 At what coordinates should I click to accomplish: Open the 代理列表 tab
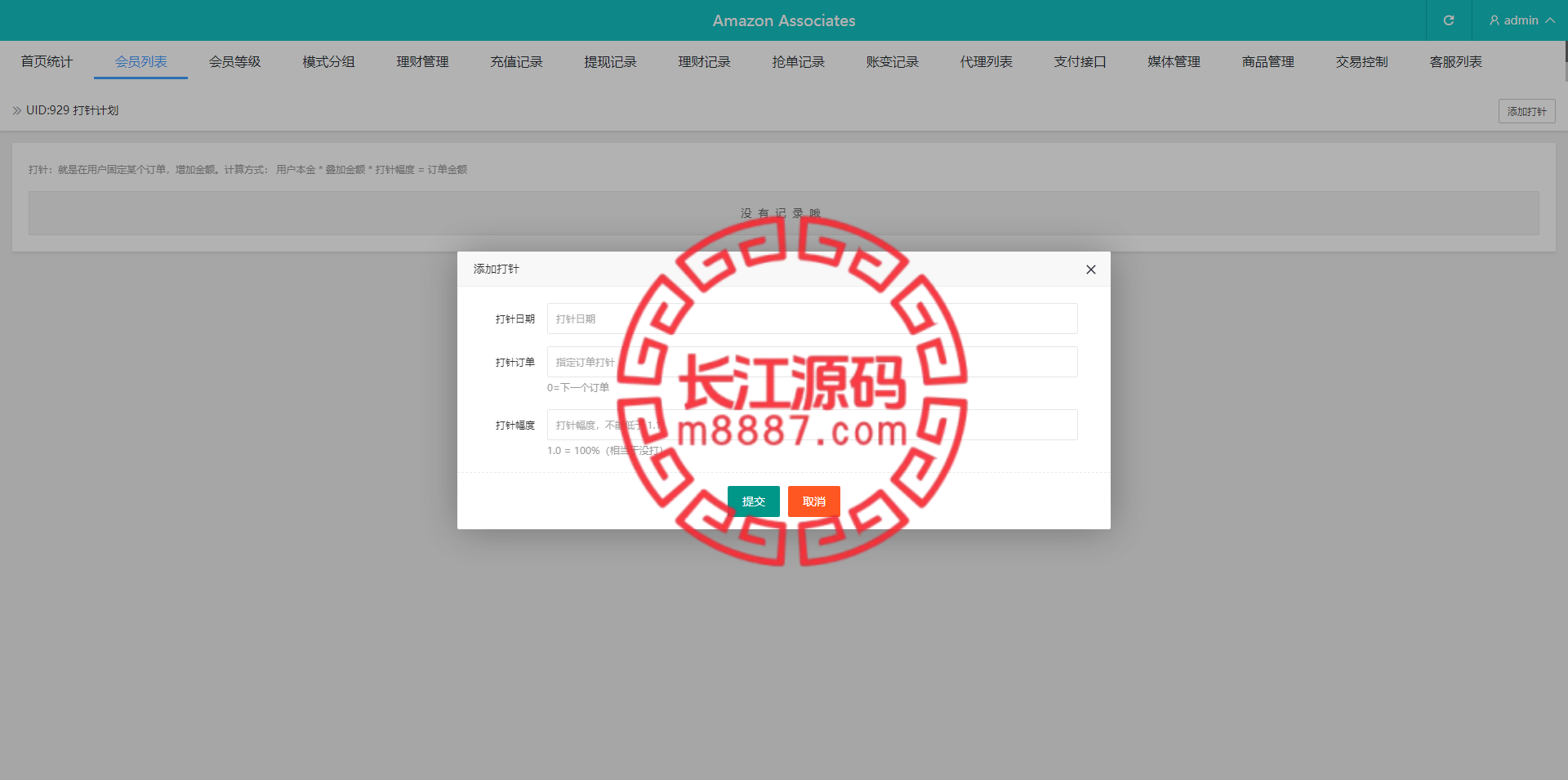(986, 61)
